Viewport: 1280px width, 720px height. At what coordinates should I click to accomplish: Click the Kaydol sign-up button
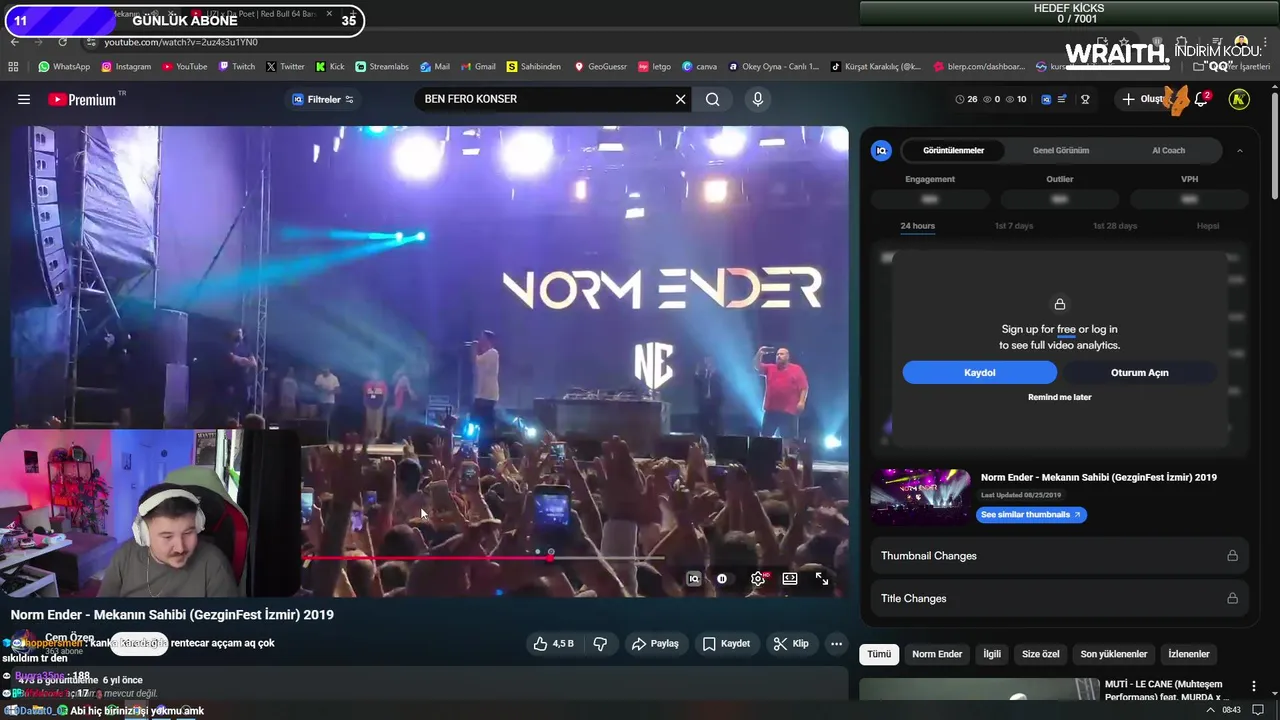[979, 372]
